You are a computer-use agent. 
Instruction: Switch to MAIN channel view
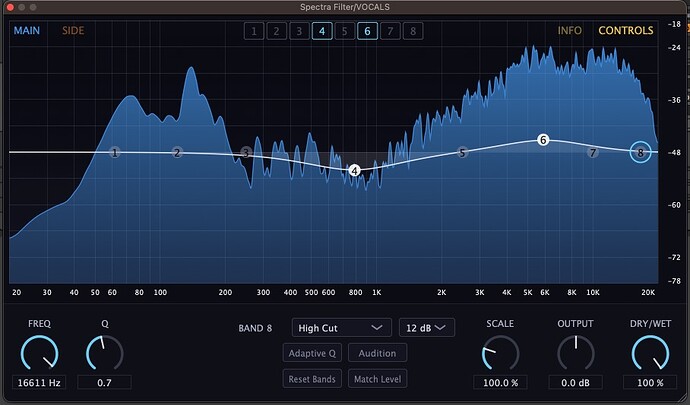(x=27, y=30)
